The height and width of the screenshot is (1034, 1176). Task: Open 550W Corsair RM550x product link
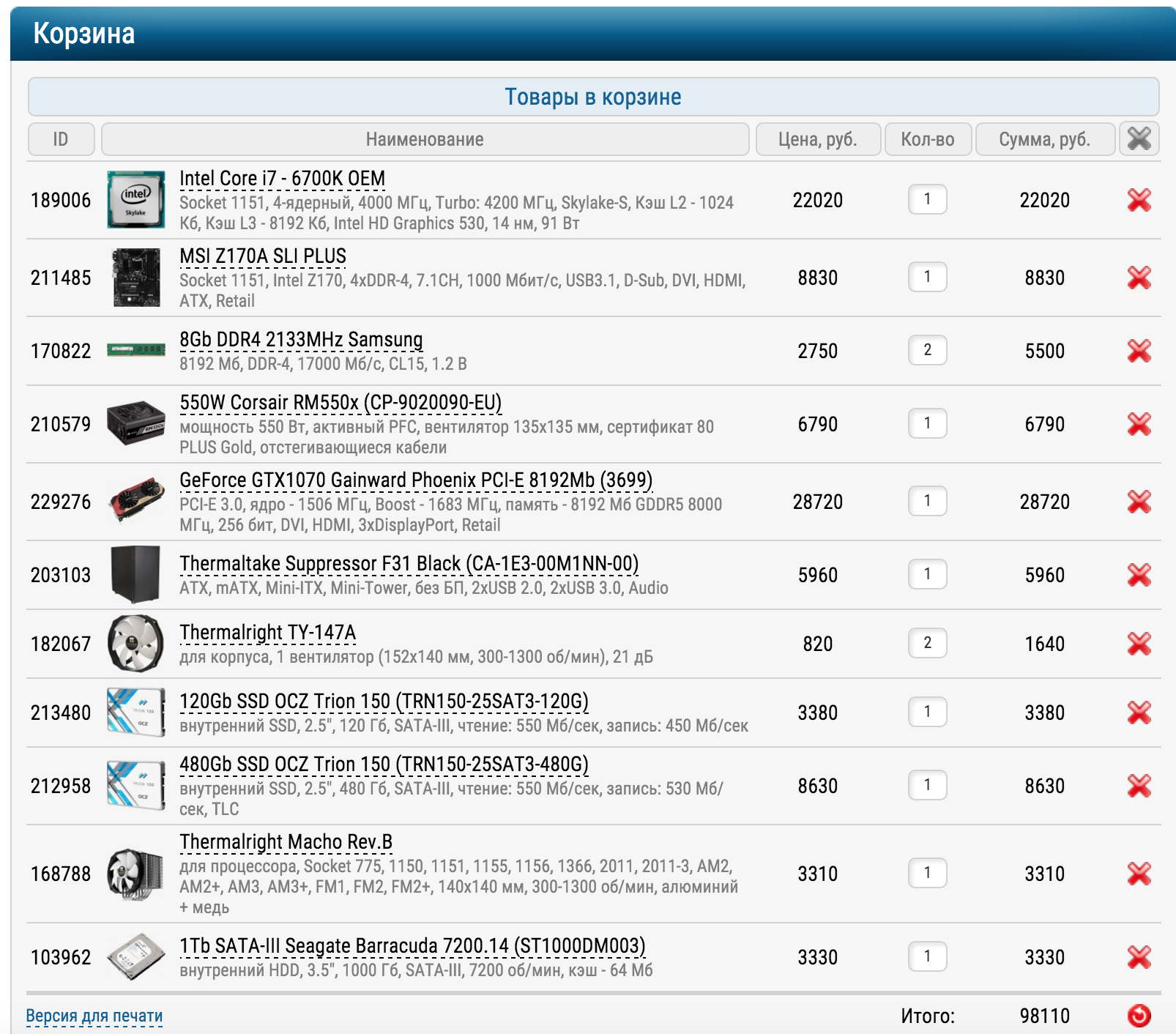coord(340,403)
